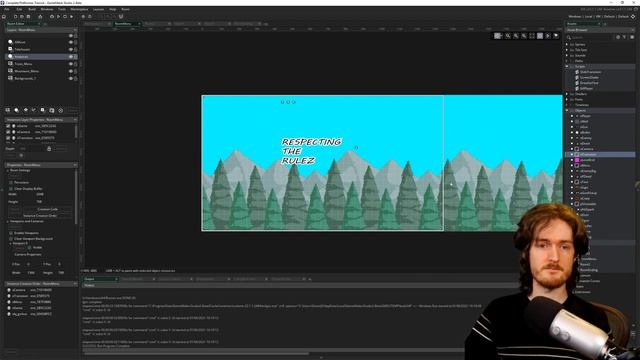Click the horizontal scrollbar under Output
The width and height of the screenshot is (640, 360).
tap(196, 353)
